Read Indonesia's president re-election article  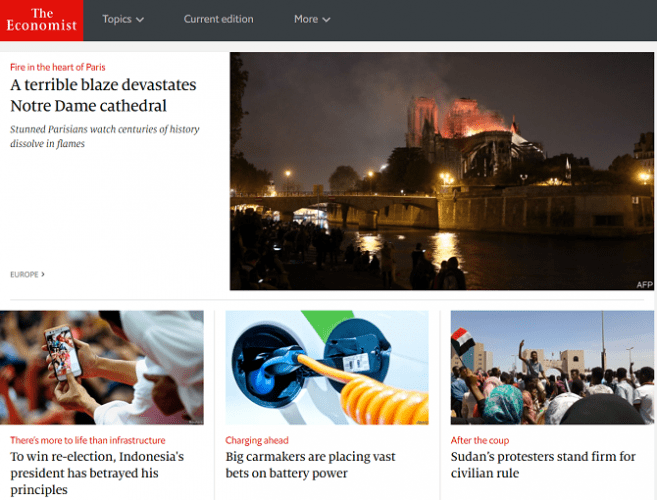pos(97,473)
